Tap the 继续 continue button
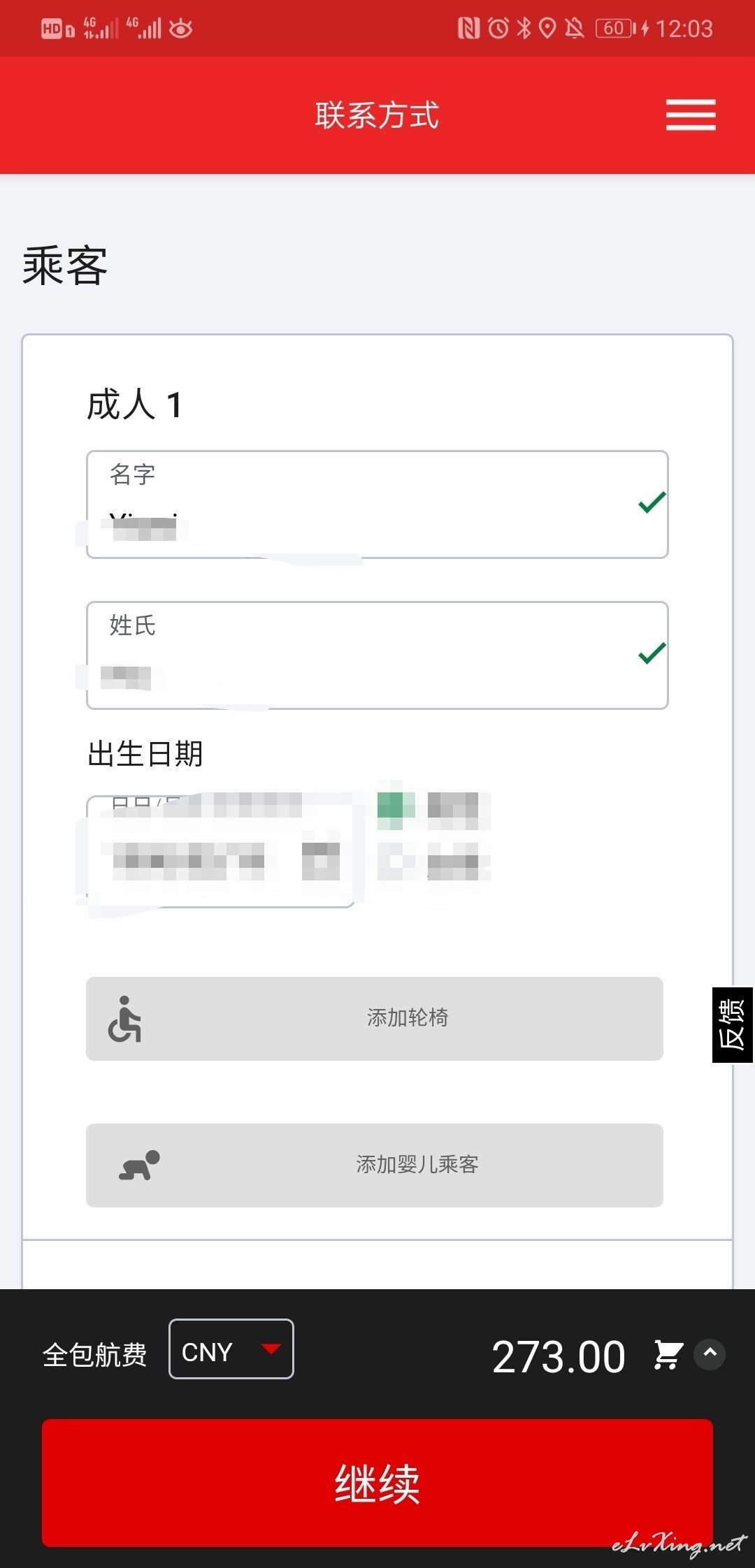 click(x=377, y=1483)
